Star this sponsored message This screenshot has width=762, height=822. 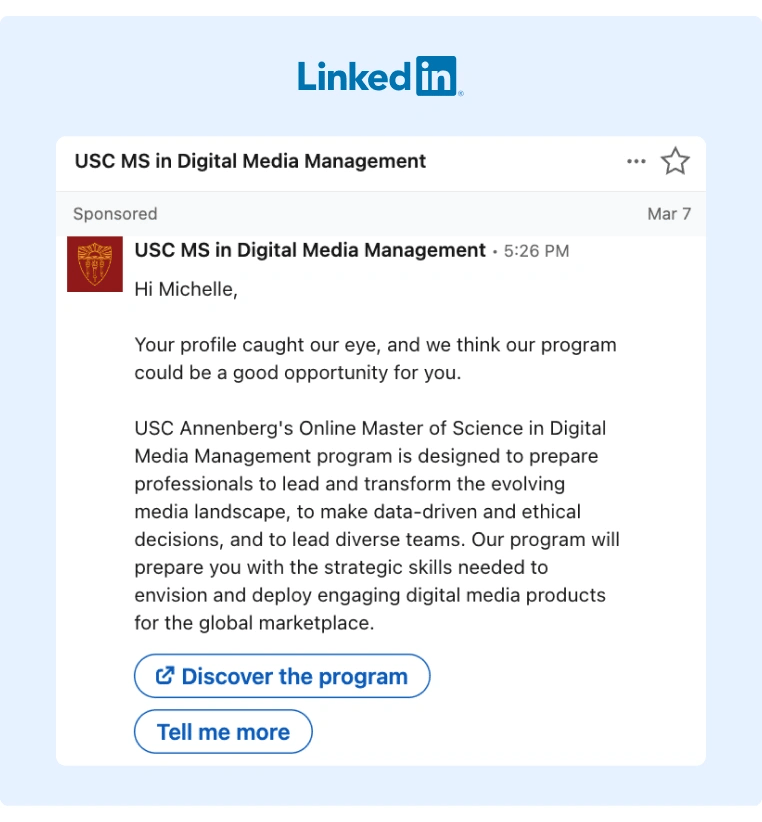coord(676,161)
